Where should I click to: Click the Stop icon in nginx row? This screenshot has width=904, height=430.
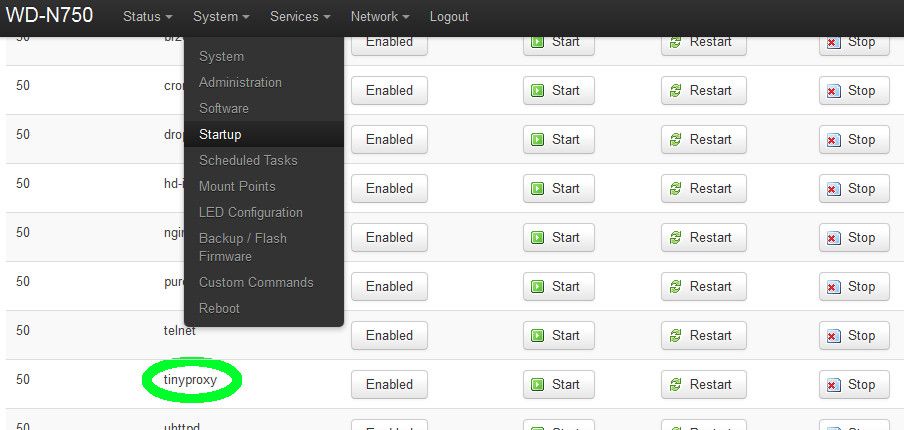click(834, 237)
